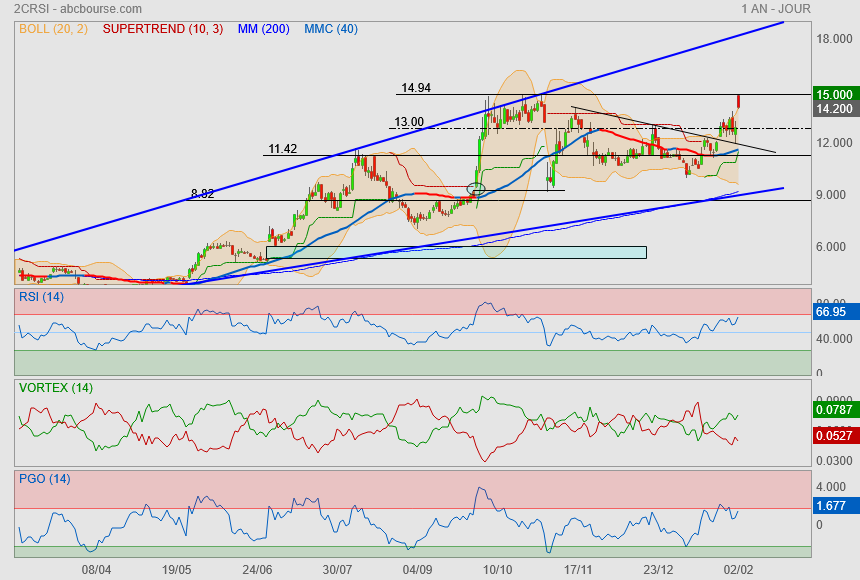This screenshot has width=860, height=580.
Task: Open the PGO (14) indicator label
Action: pos(43,478)
